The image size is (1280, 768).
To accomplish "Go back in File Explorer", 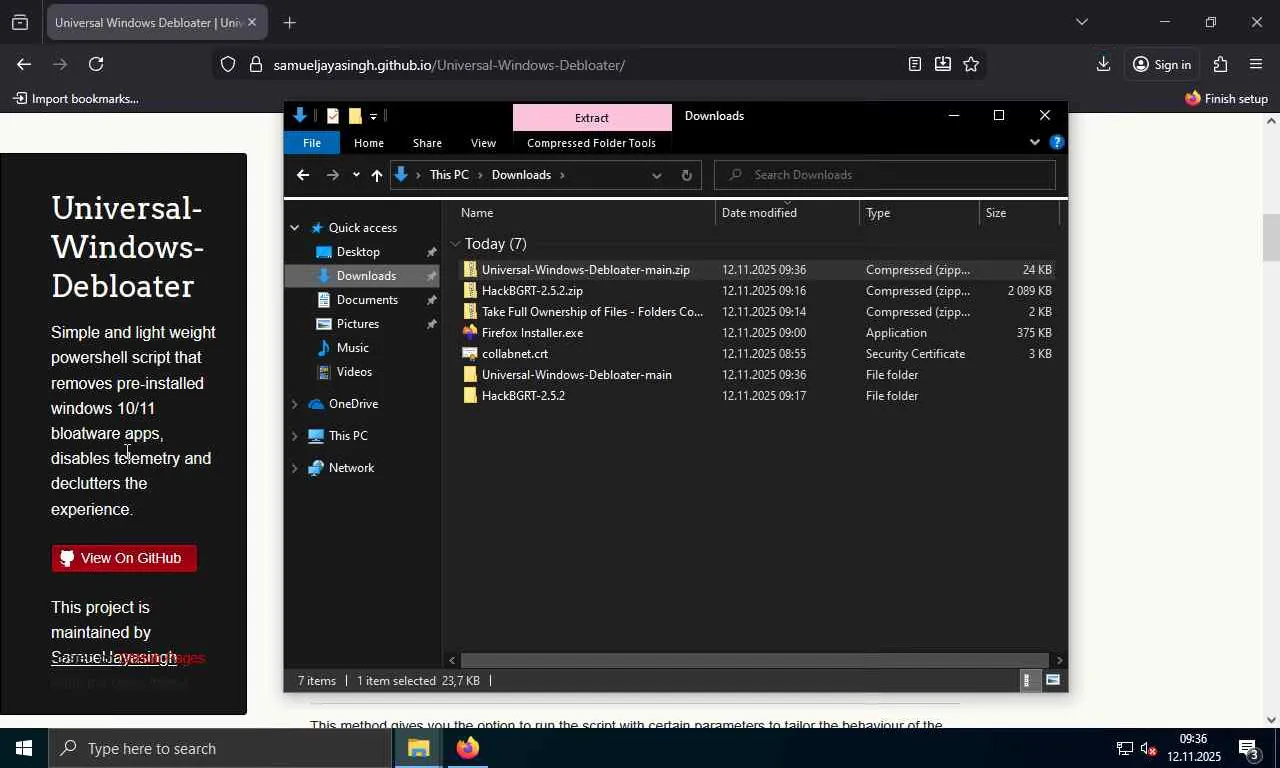I will click(x=303, y=175).
